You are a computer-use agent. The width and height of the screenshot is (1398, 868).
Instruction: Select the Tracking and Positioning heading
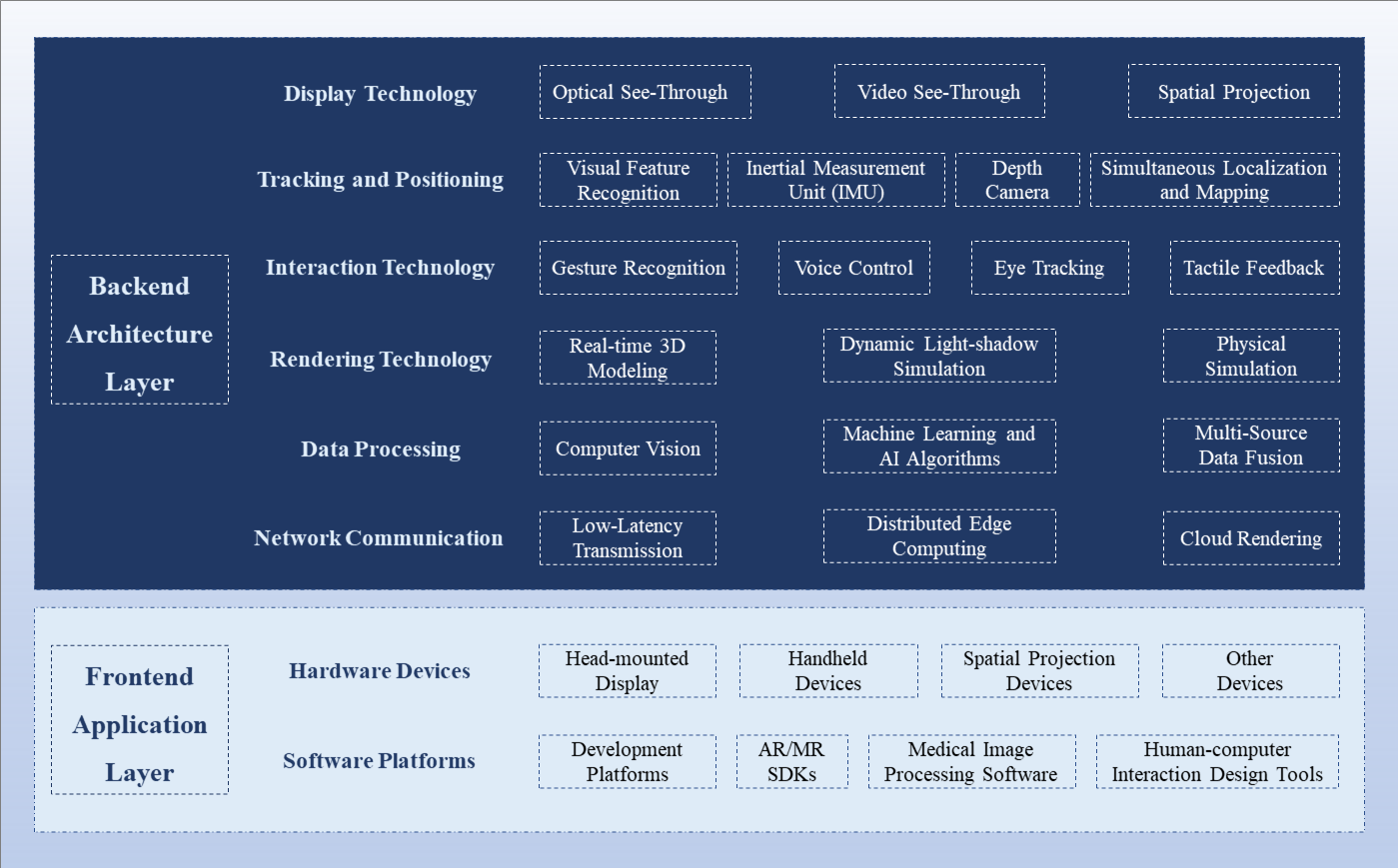tap(380, 180)
